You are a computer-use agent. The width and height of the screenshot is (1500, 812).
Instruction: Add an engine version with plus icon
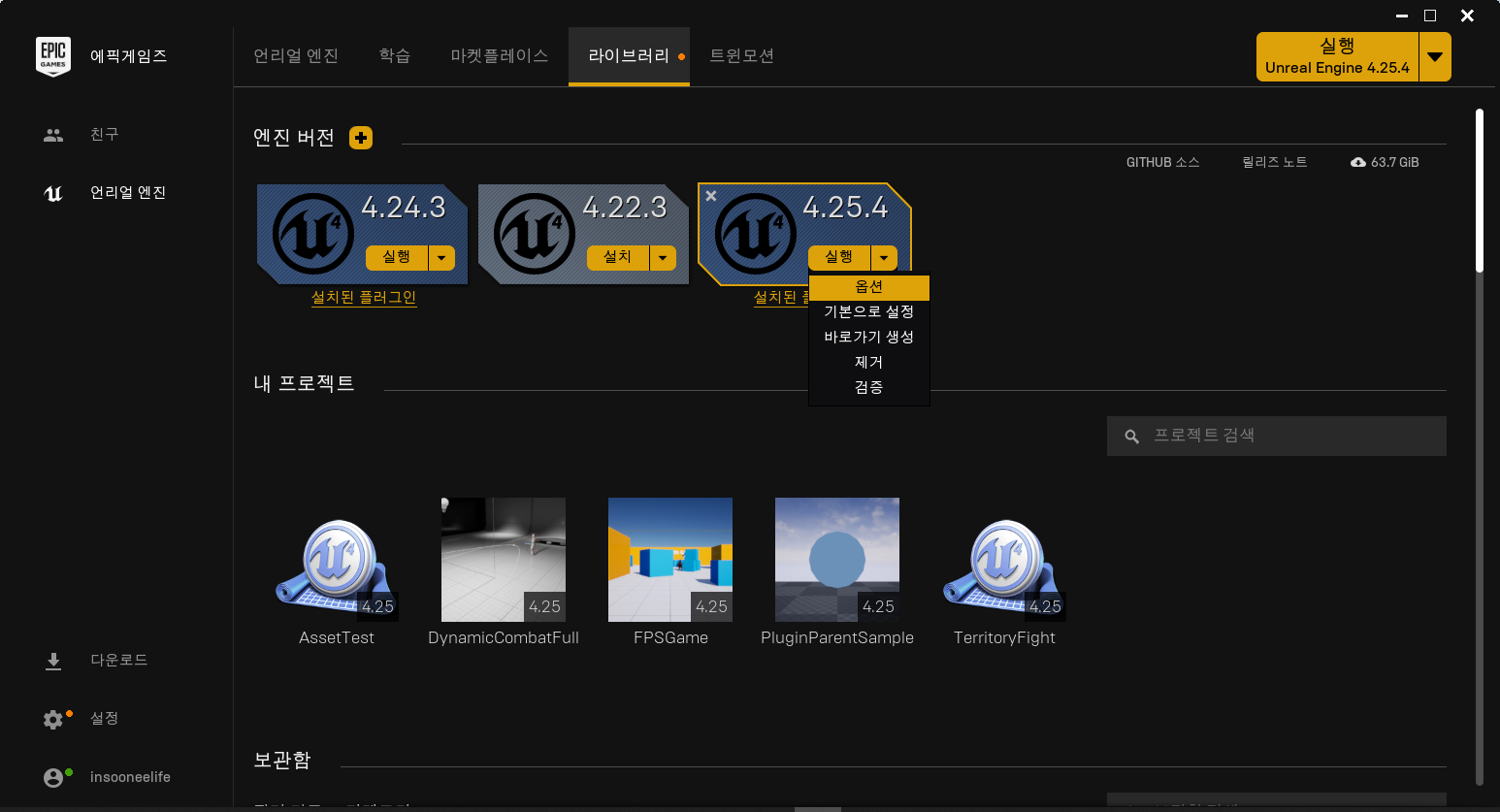361,138
